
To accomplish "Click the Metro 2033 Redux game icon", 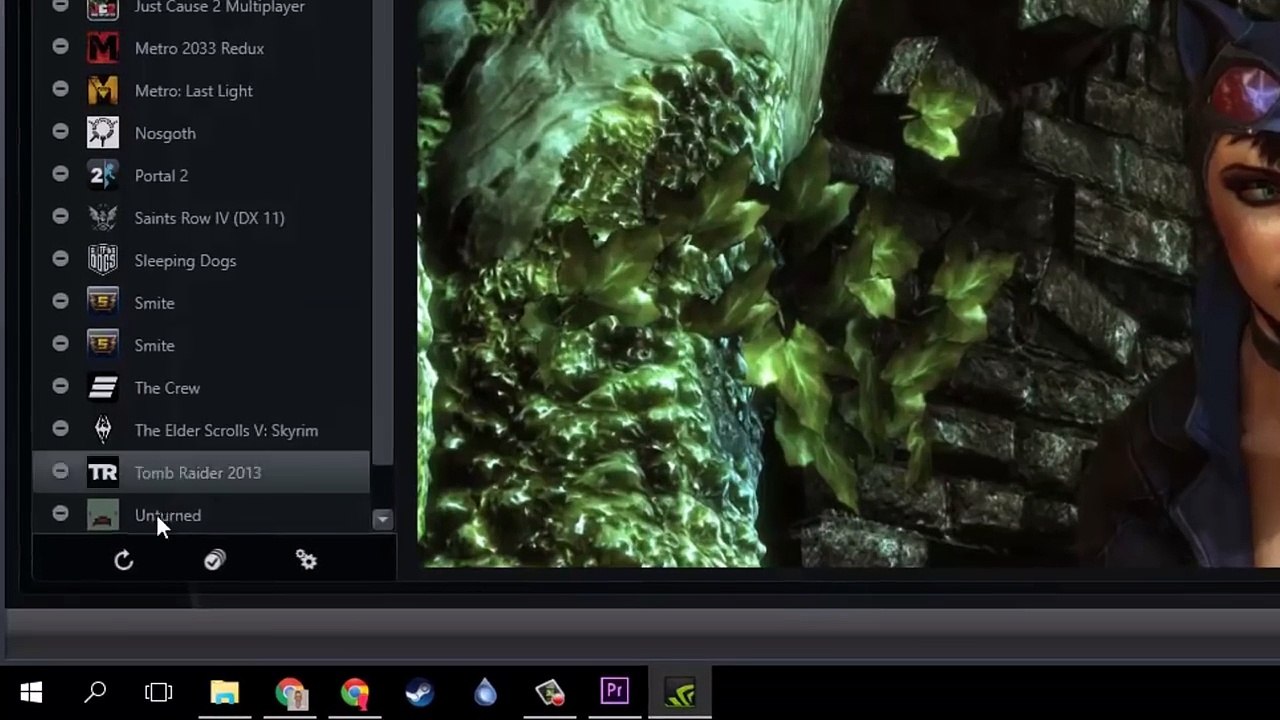I will [103, 48].
